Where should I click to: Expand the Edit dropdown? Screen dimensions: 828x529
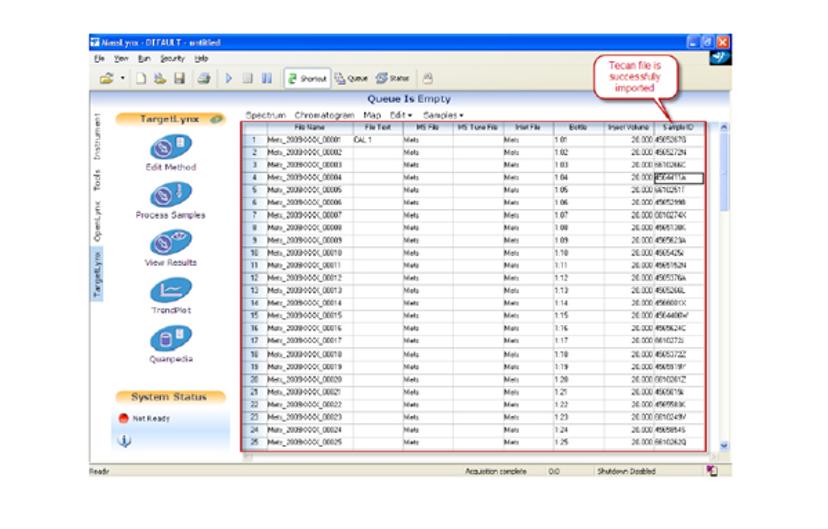(x=401, y=115)
